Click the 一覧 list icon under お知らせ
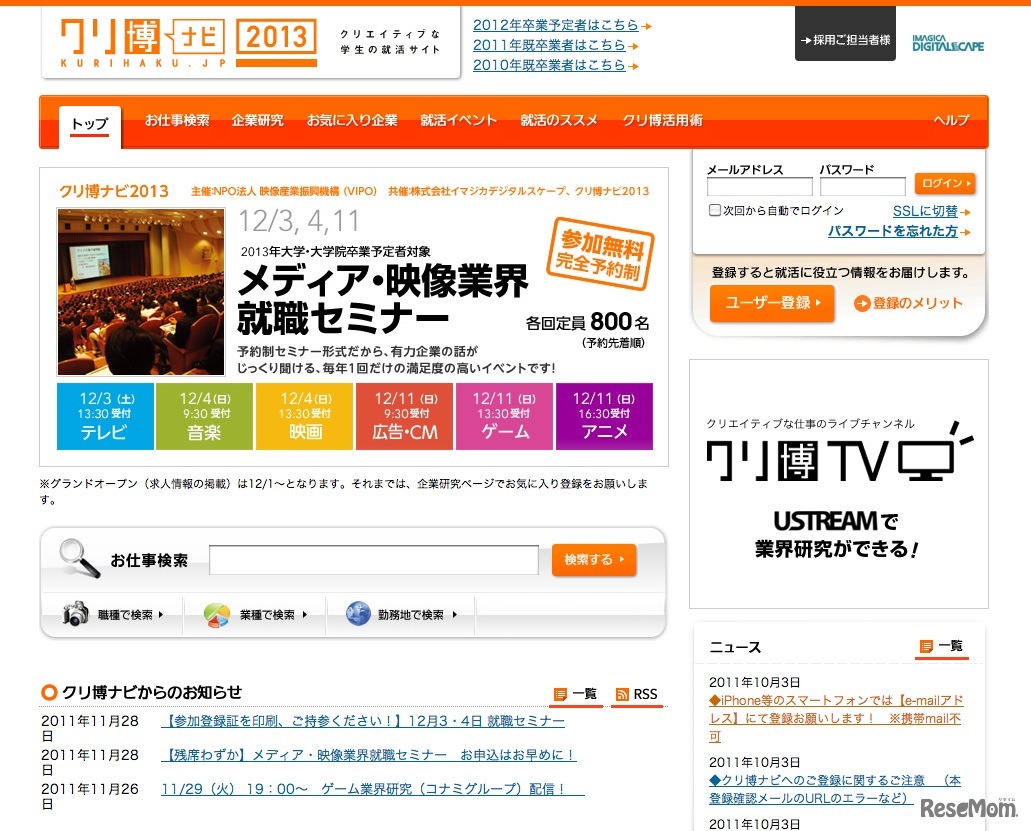 [x=560, y=694]
